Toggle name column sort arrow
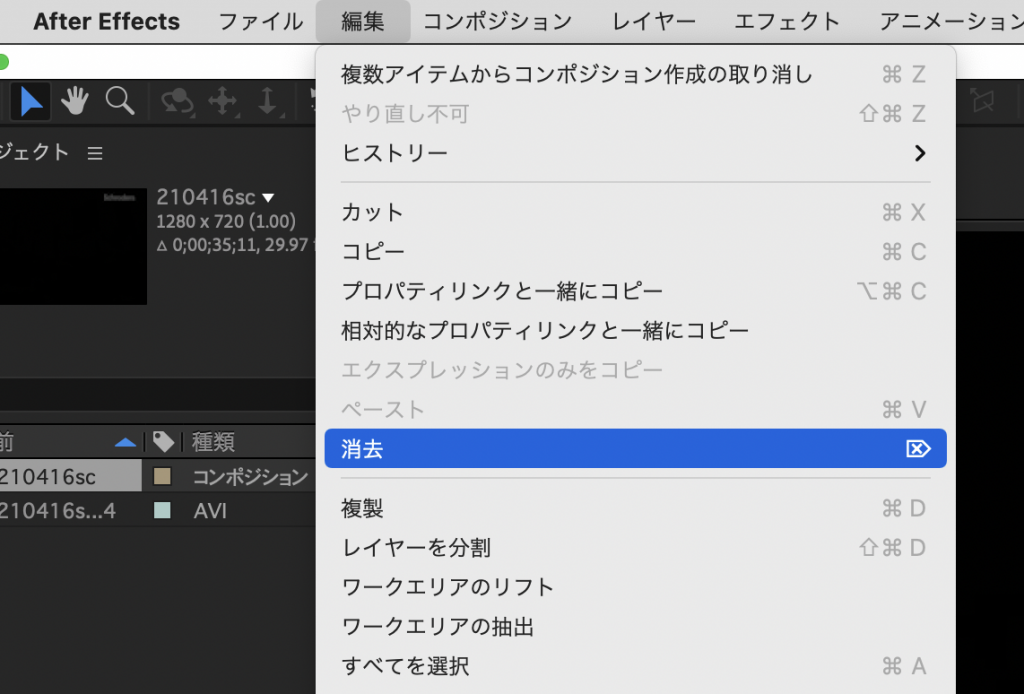The height and width of the screenshot is (694, 1024). (x=125, y=442)
